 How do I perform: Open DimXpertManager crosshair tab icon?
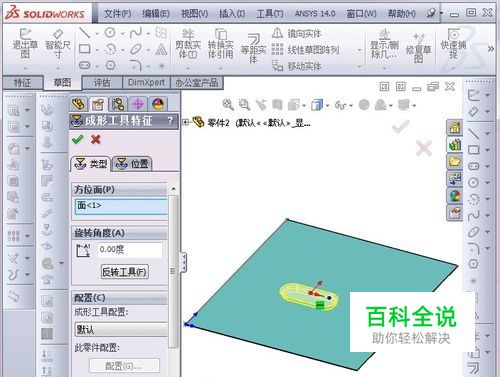click(138, 104)
